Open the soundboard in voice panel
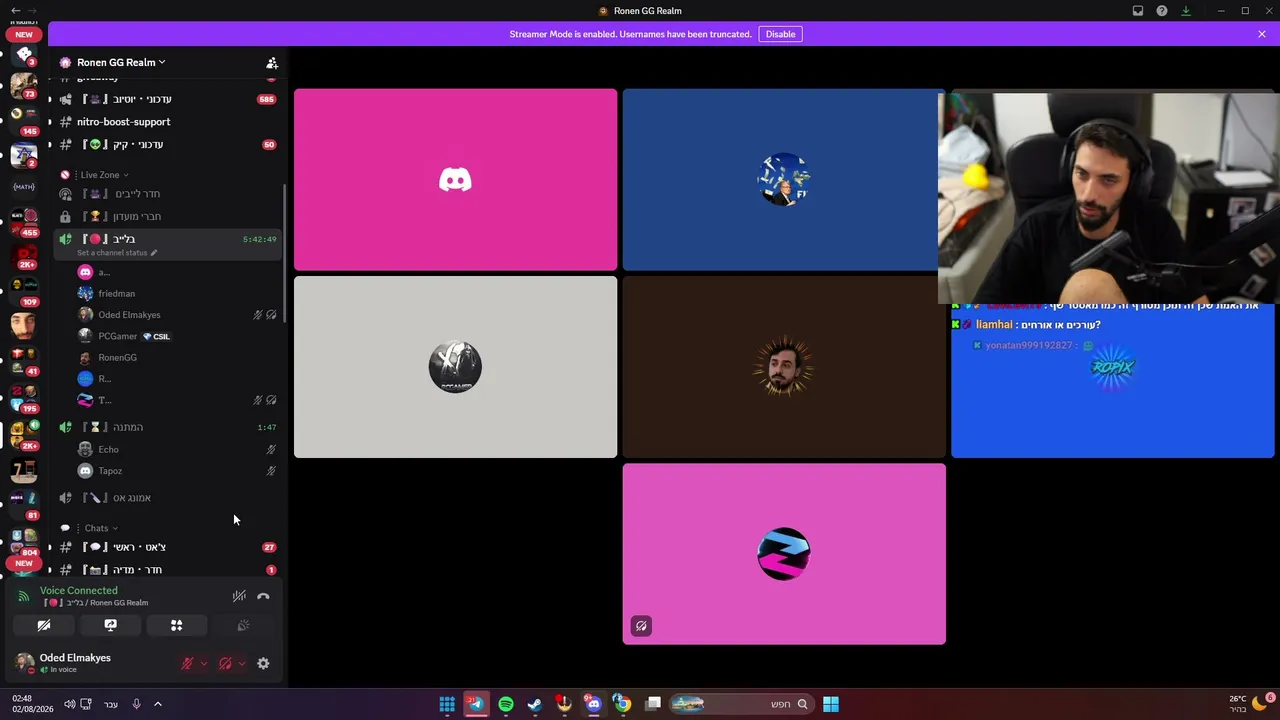Screen dimensions: 1280x720 pyautogui.click(x=243, y=625)
